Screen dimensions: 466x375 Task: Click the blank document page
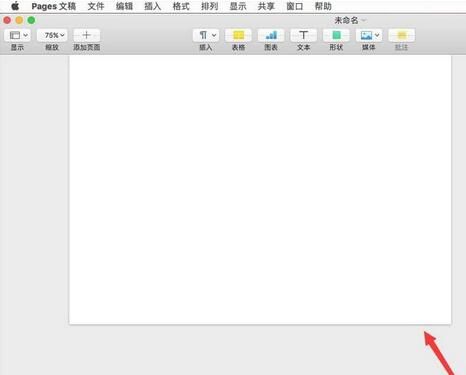[x=260, y=189]
